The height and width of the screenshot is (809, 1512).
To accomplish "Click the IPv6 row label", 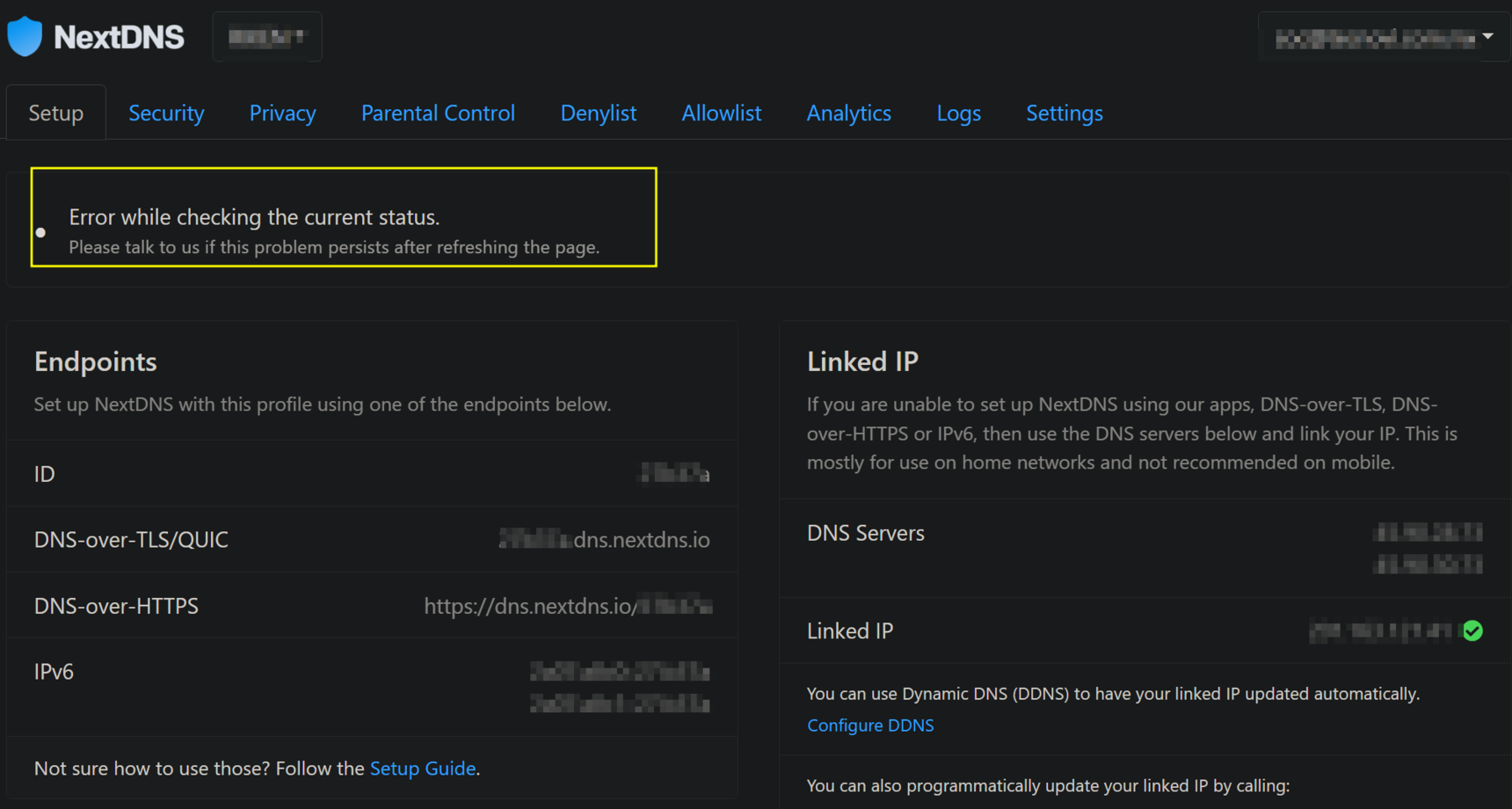I will (x=54, y=671).
